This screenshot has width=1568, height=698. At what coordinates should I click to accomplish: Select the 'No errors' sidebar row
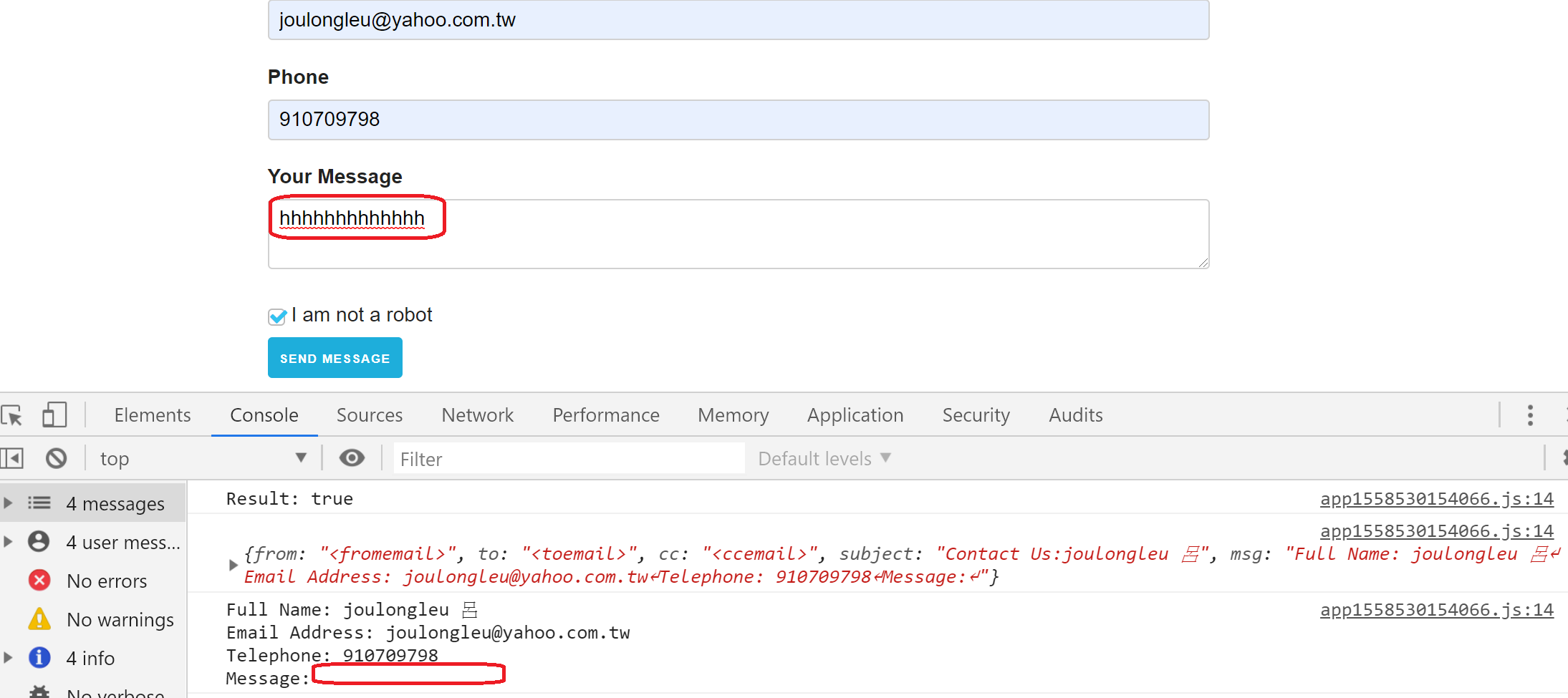pyautogui.click(x=93, y=580)
